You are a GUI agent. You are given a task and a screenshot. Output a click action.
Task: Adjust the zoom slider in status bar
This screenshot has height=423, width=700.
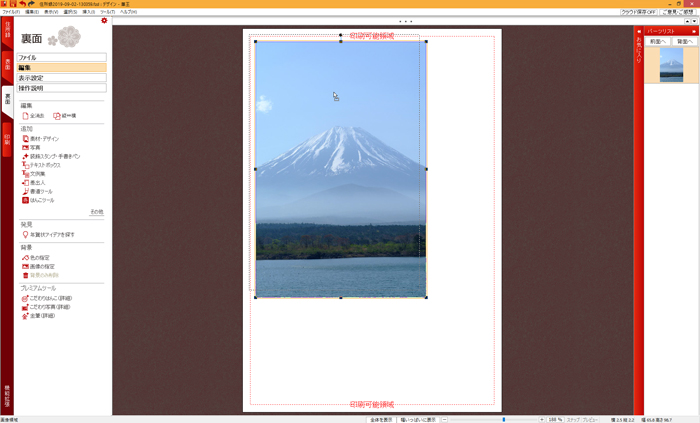[504, 419]
